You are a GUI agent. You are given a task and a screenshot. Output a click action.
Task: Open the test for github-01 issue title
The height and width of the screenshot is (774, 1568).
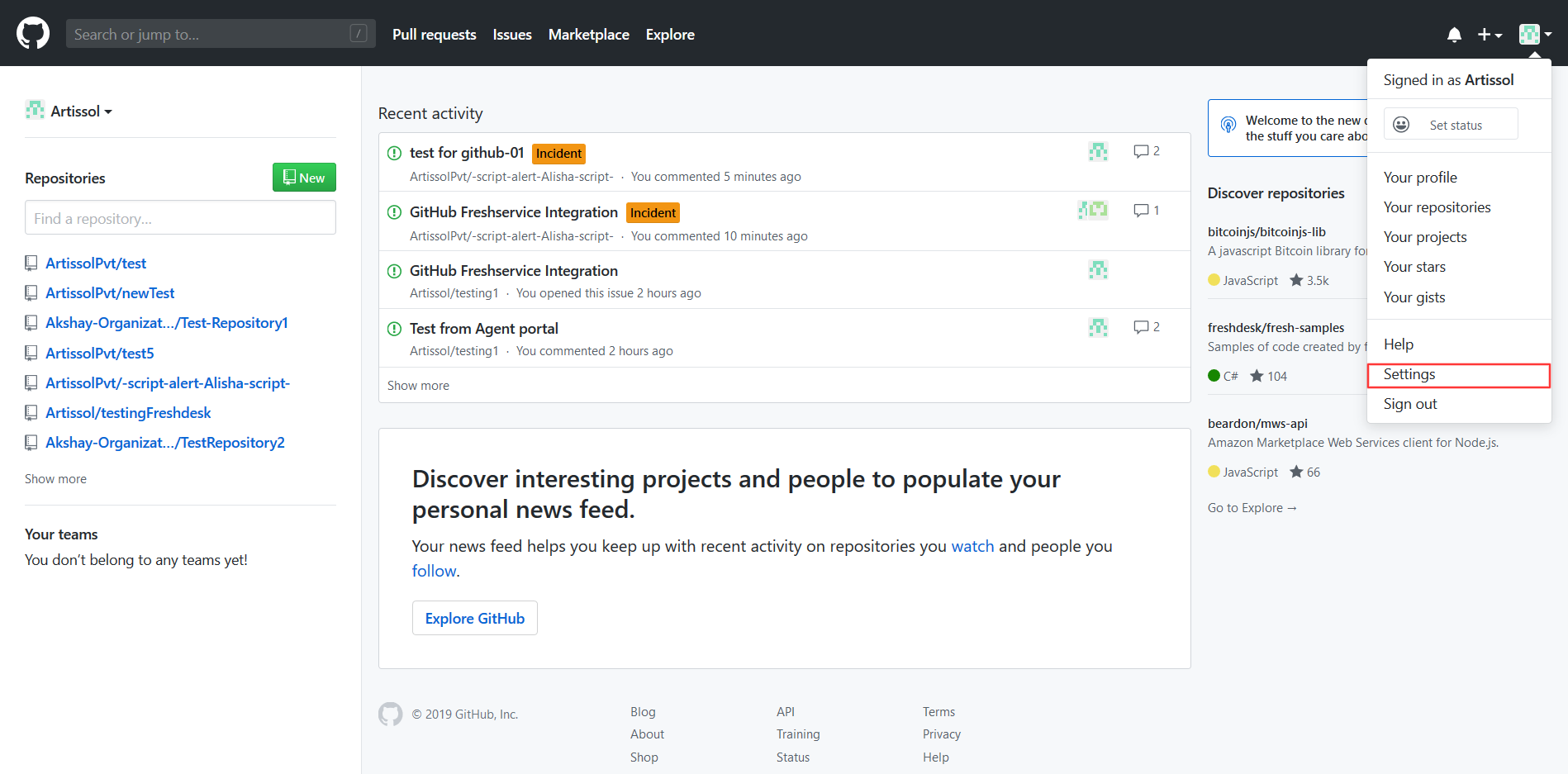pos(467,153)
